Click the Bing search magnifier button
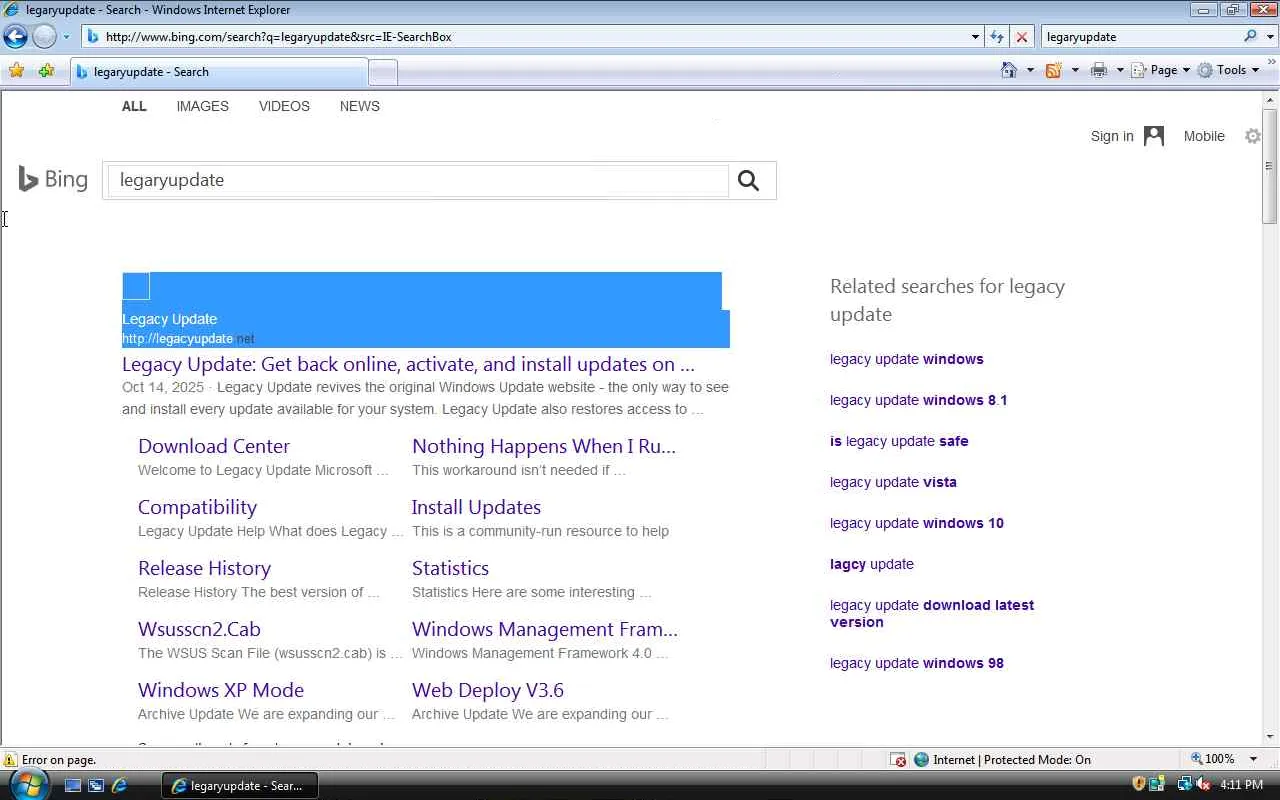This screenshot has width=1280, height=800. [x=748, y=181]
